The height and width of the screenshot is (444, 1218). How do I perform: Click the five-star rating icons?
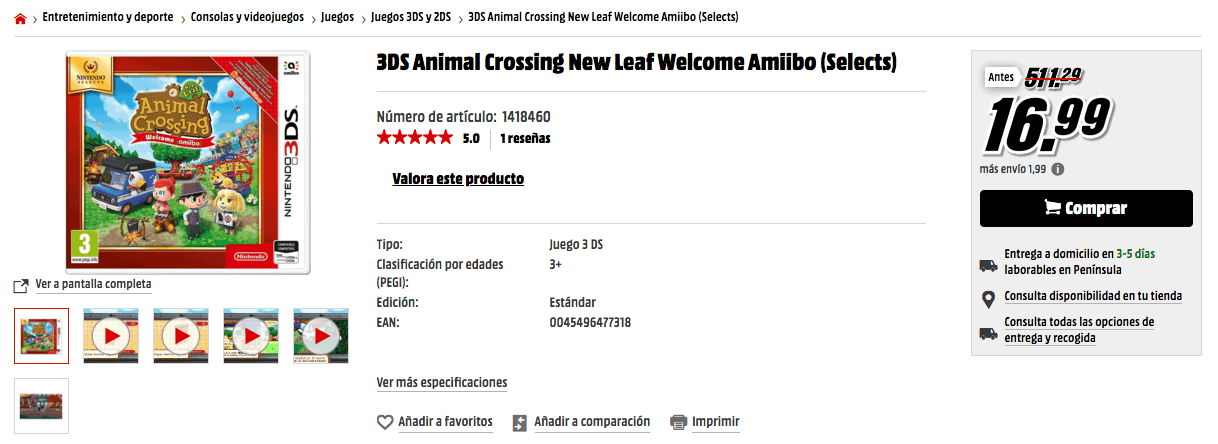coord(414,138)
